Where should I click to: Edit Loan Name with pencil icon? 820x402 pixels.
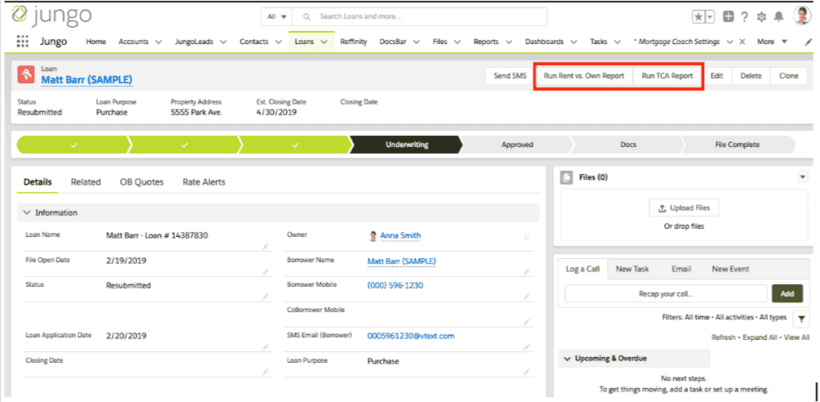(265, 245)
